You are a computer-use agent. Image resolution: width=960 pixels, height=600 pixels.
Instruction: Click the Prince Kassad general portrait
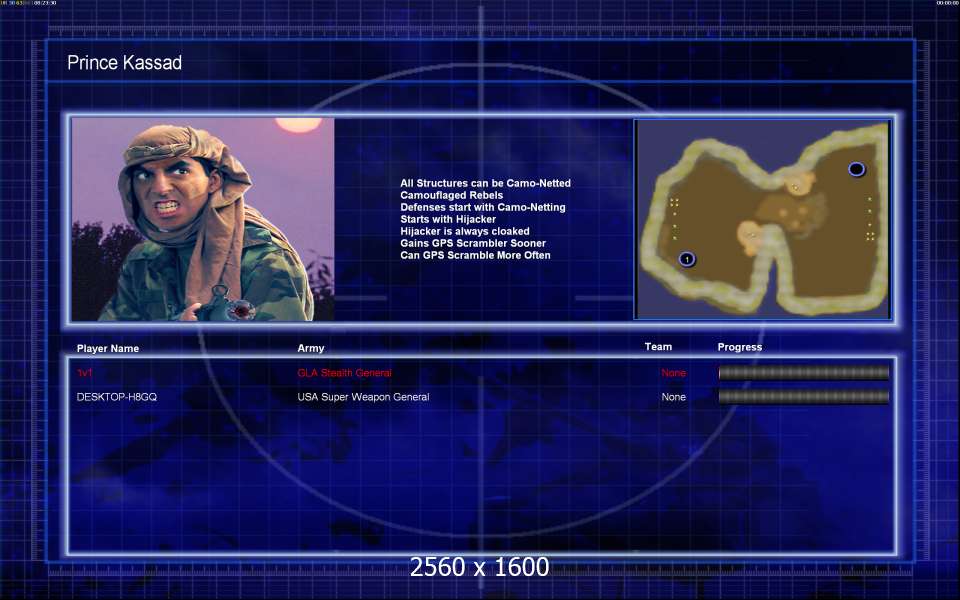coord(203,219)
